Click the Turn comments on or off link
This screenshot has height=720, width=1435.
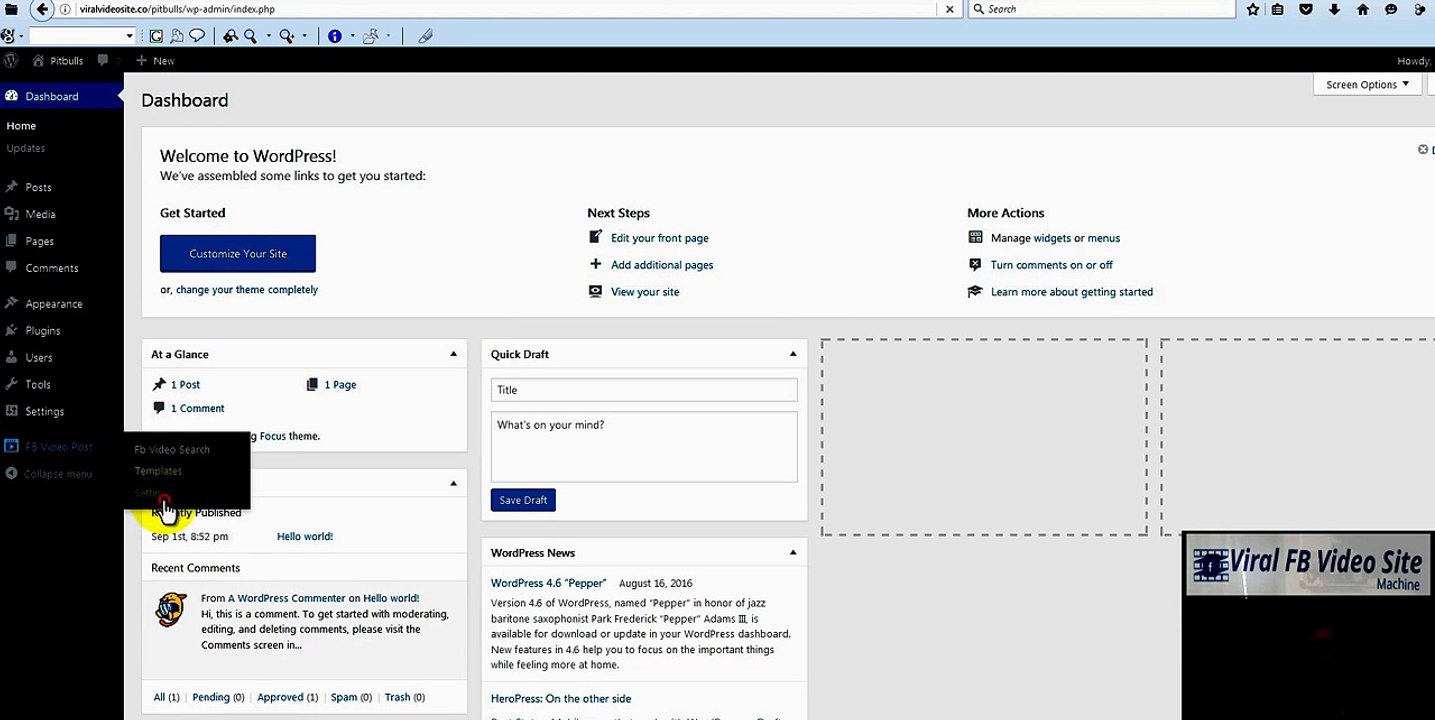point(1052,265)
